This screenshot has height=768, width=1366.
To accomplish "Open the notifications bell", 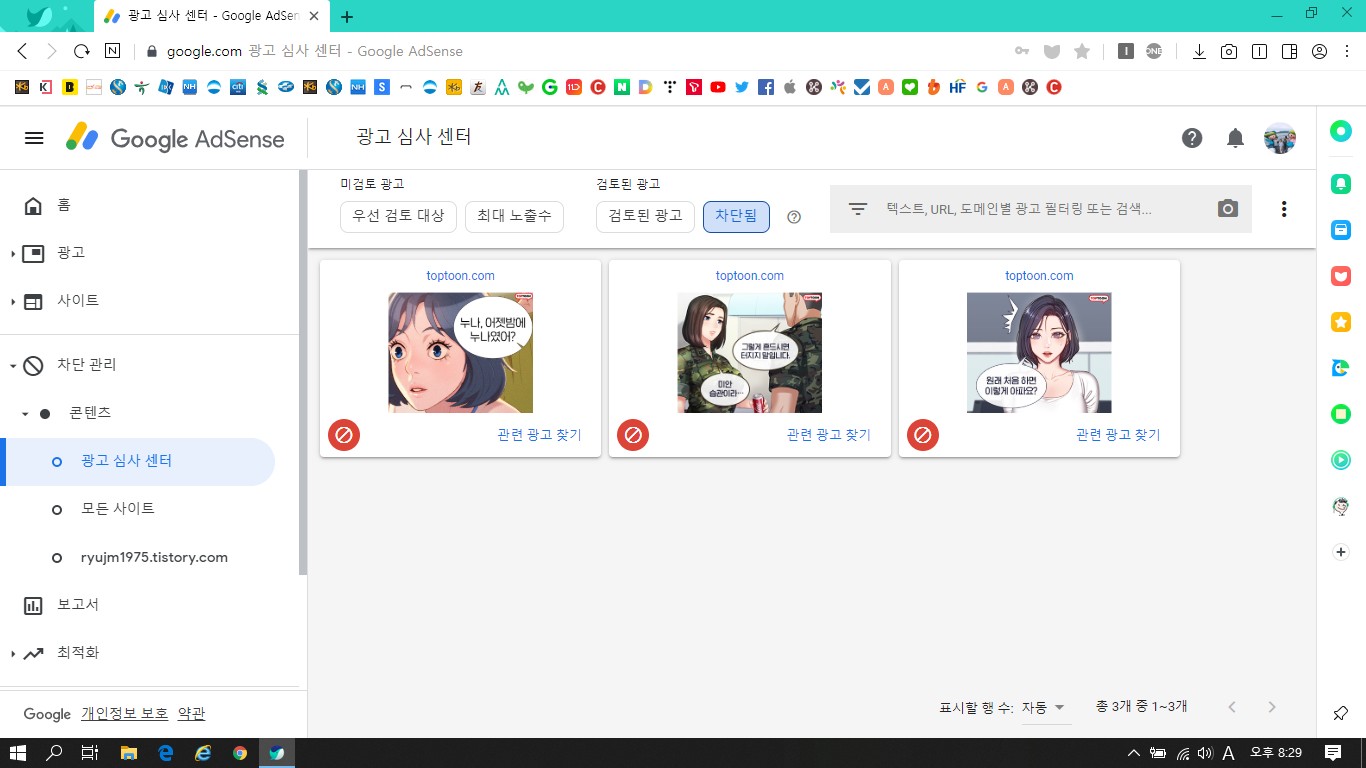I will click(1235, 138).
